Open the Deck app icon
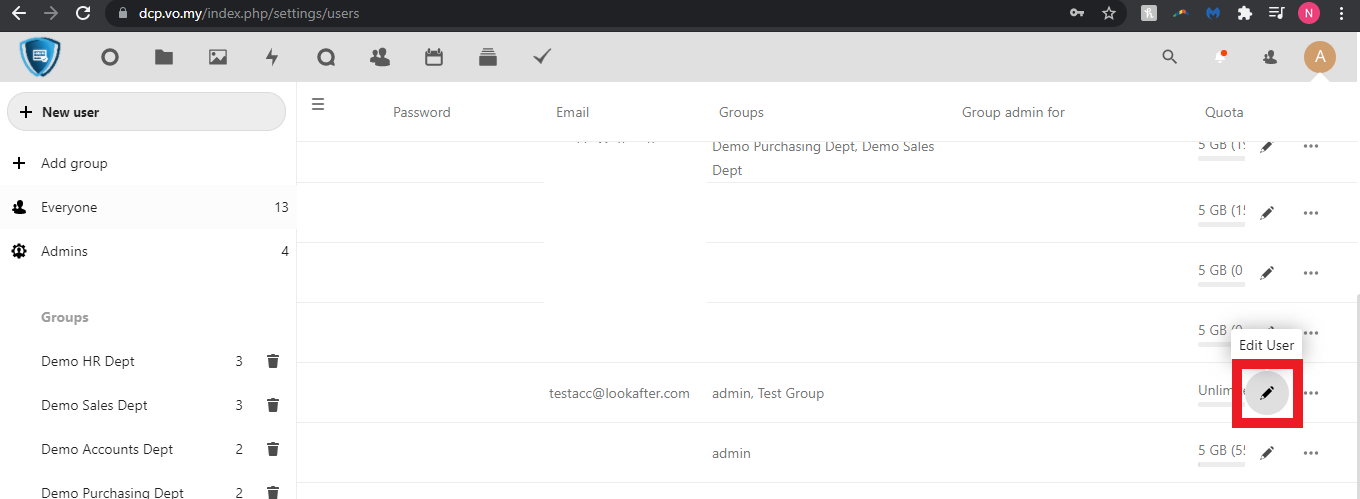The width and height of the screenshot is (1360, 499). [x=488, y=57]
